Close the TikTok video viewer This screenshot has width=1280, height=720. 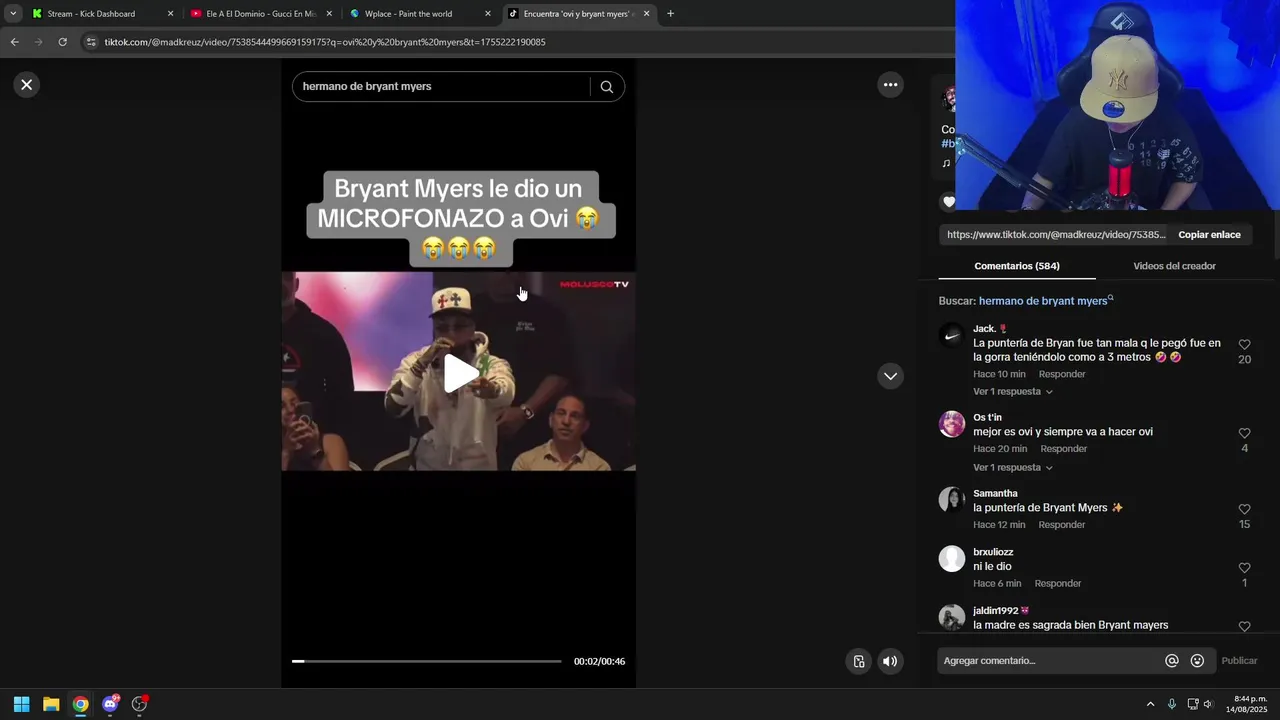click(x=27, y=85)
